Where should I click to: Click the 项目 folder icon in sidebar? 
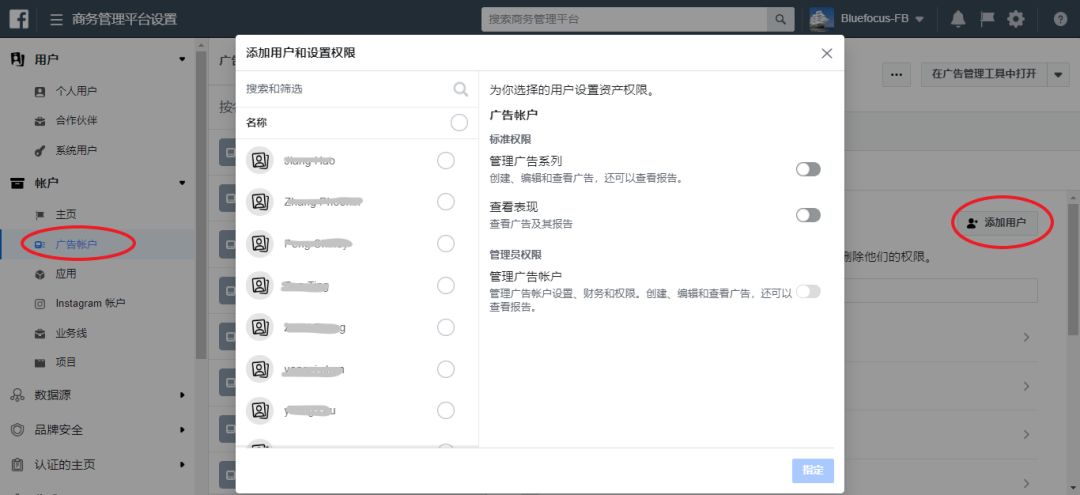pyautogui.click(x=40, y=362)
